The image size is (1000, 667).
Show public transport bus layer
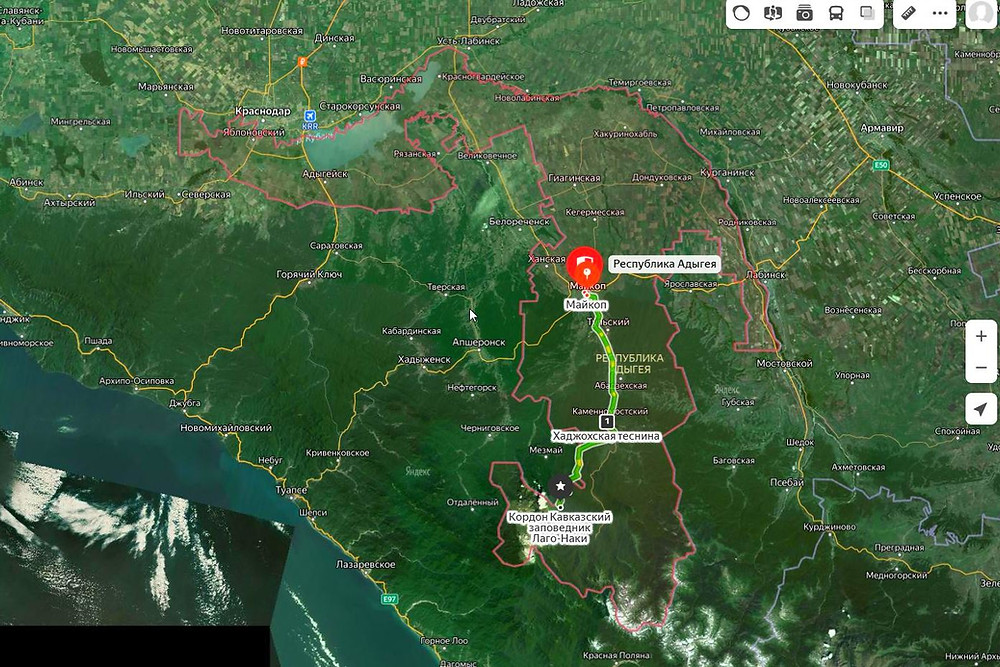(x=836, y=13)
